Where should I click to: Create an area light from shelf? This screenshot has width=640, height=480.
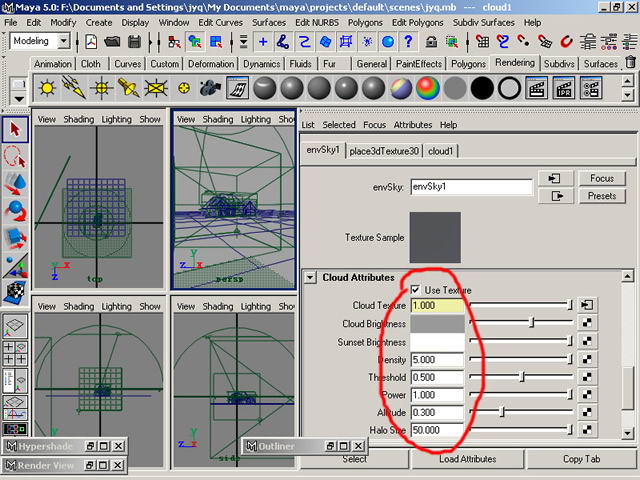click(156, 88)
